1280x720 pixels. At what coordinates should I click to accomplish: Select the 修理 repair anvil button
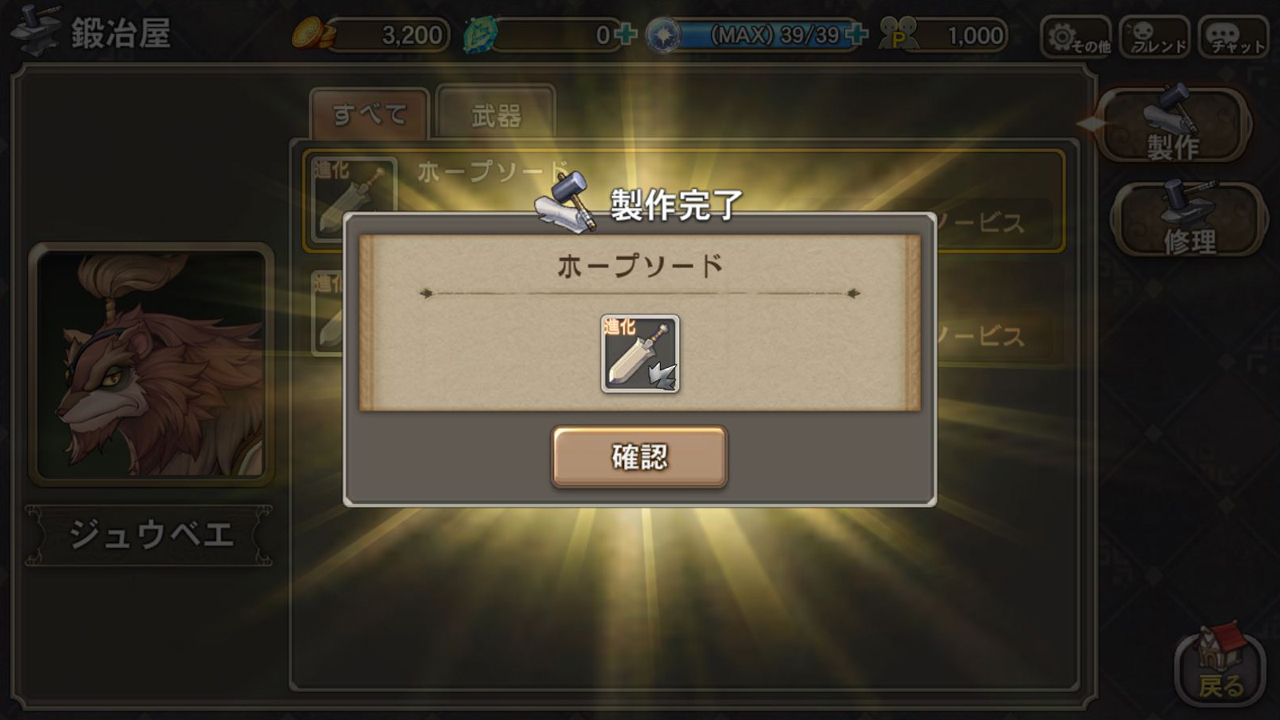click(x=1188, y=219)
